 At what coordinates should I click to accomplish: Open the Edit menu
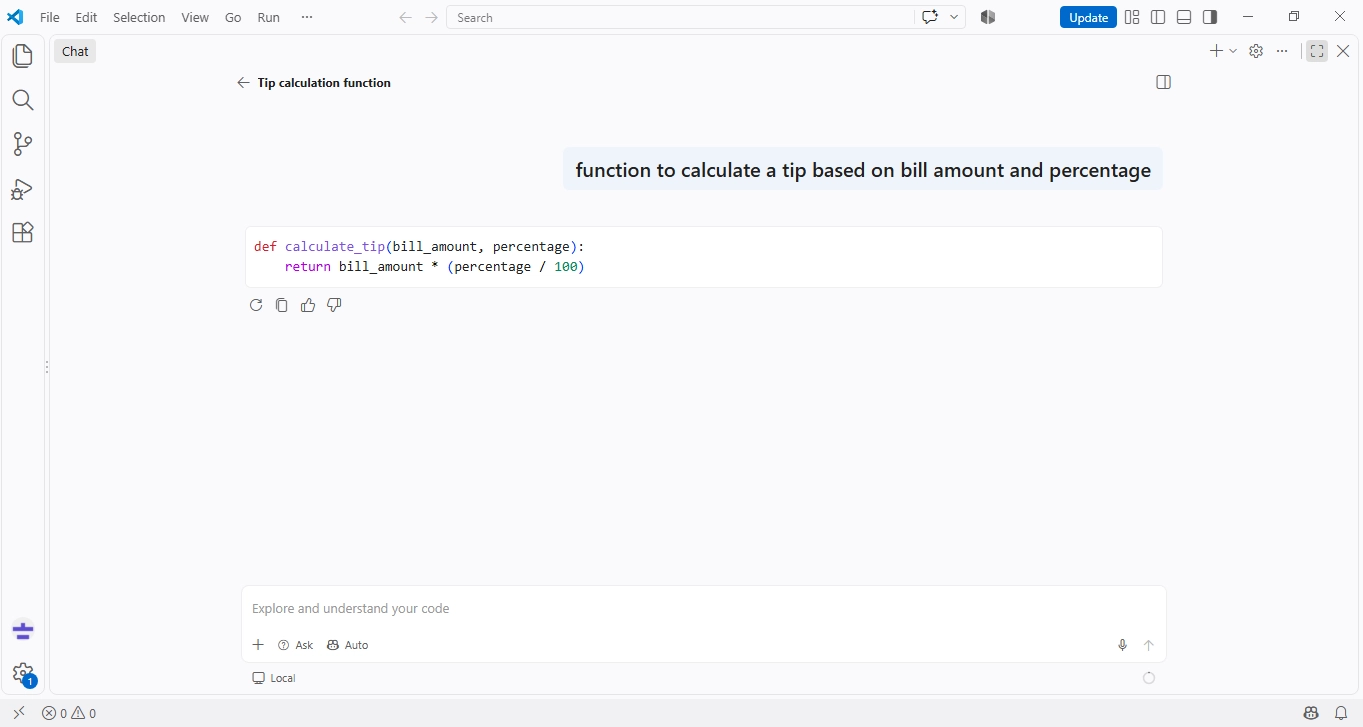point(86,17)
